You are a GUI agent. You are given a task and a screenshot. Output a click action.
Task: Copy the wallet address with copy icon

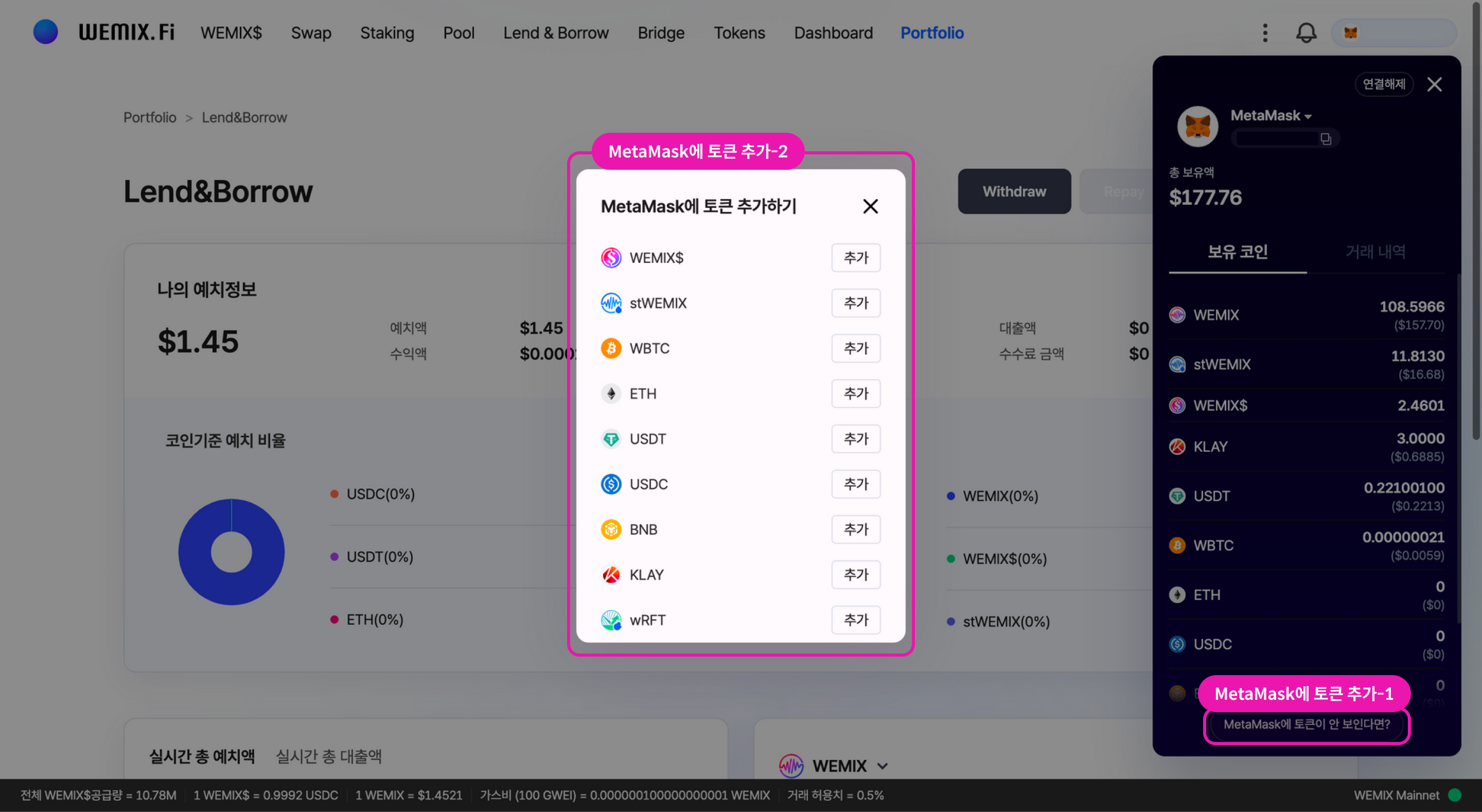(1326, 139)
